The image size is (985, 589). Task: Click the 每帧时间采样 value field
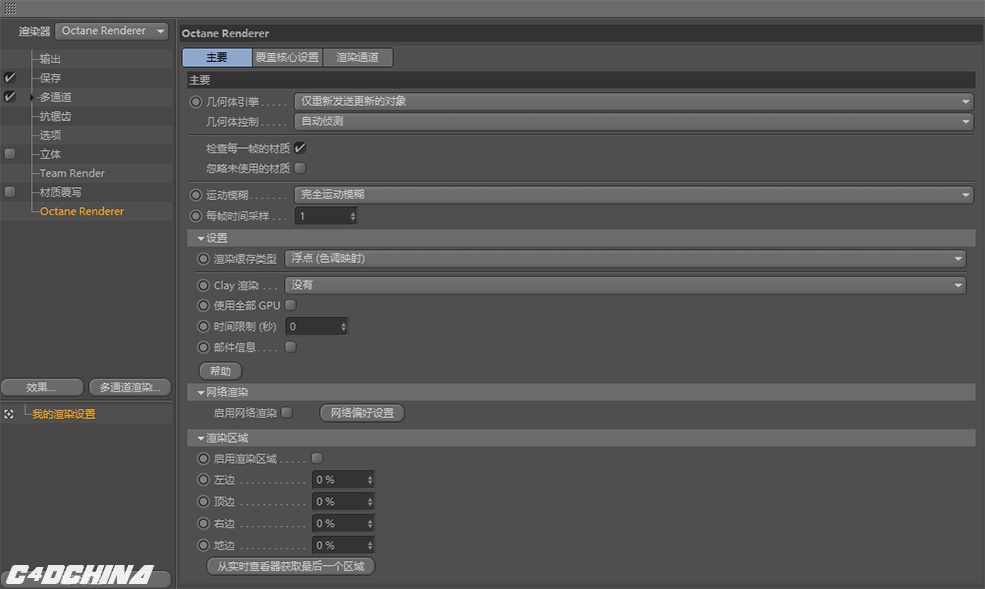pos(322,216)
